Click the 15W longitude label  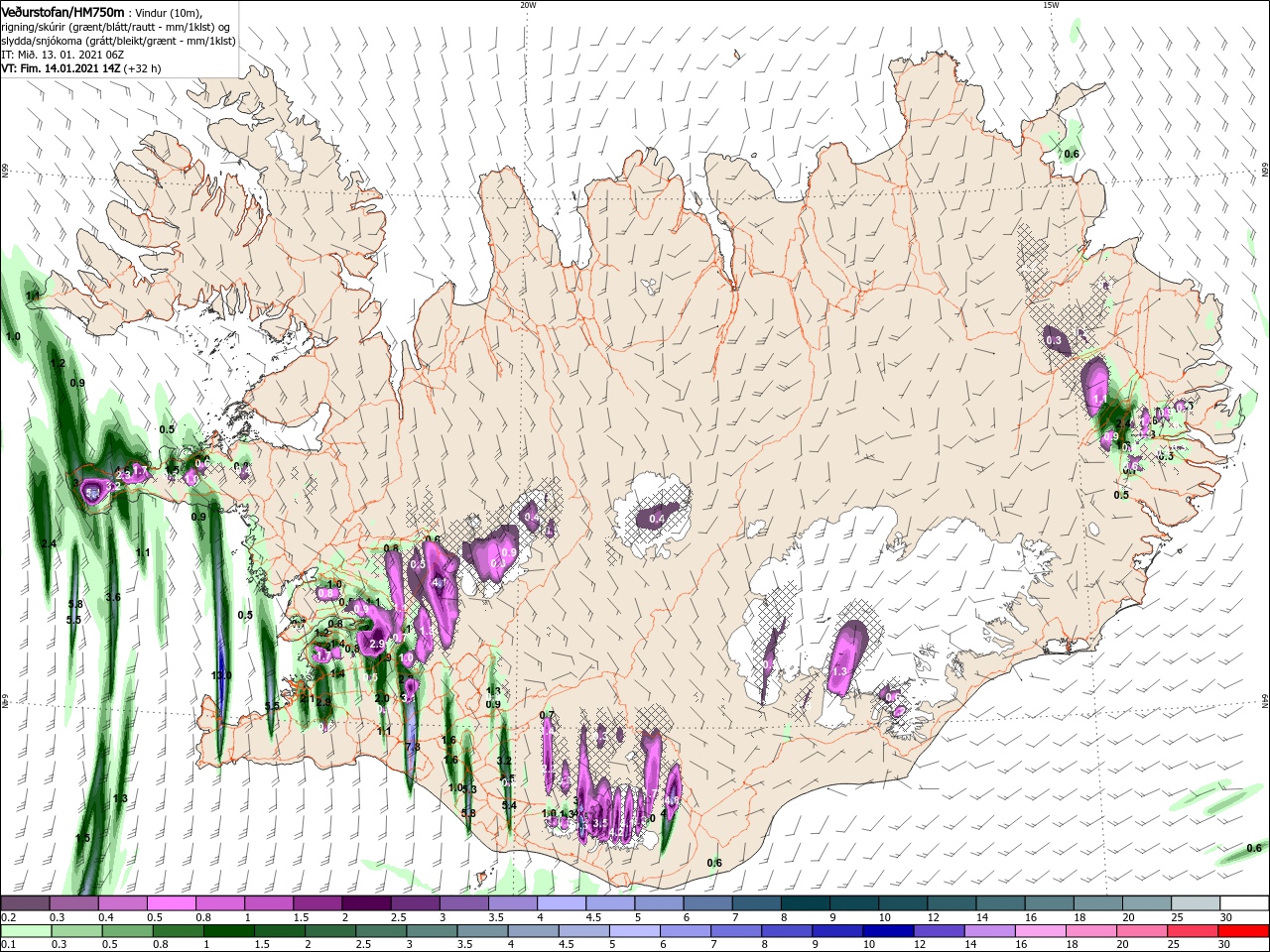coord(1050,5)
